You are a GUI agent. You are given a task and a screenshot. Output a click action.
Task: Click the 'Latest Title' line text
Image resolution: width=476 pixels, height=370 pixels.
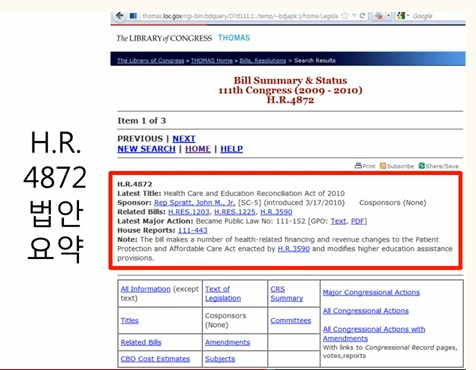[231, 193]
